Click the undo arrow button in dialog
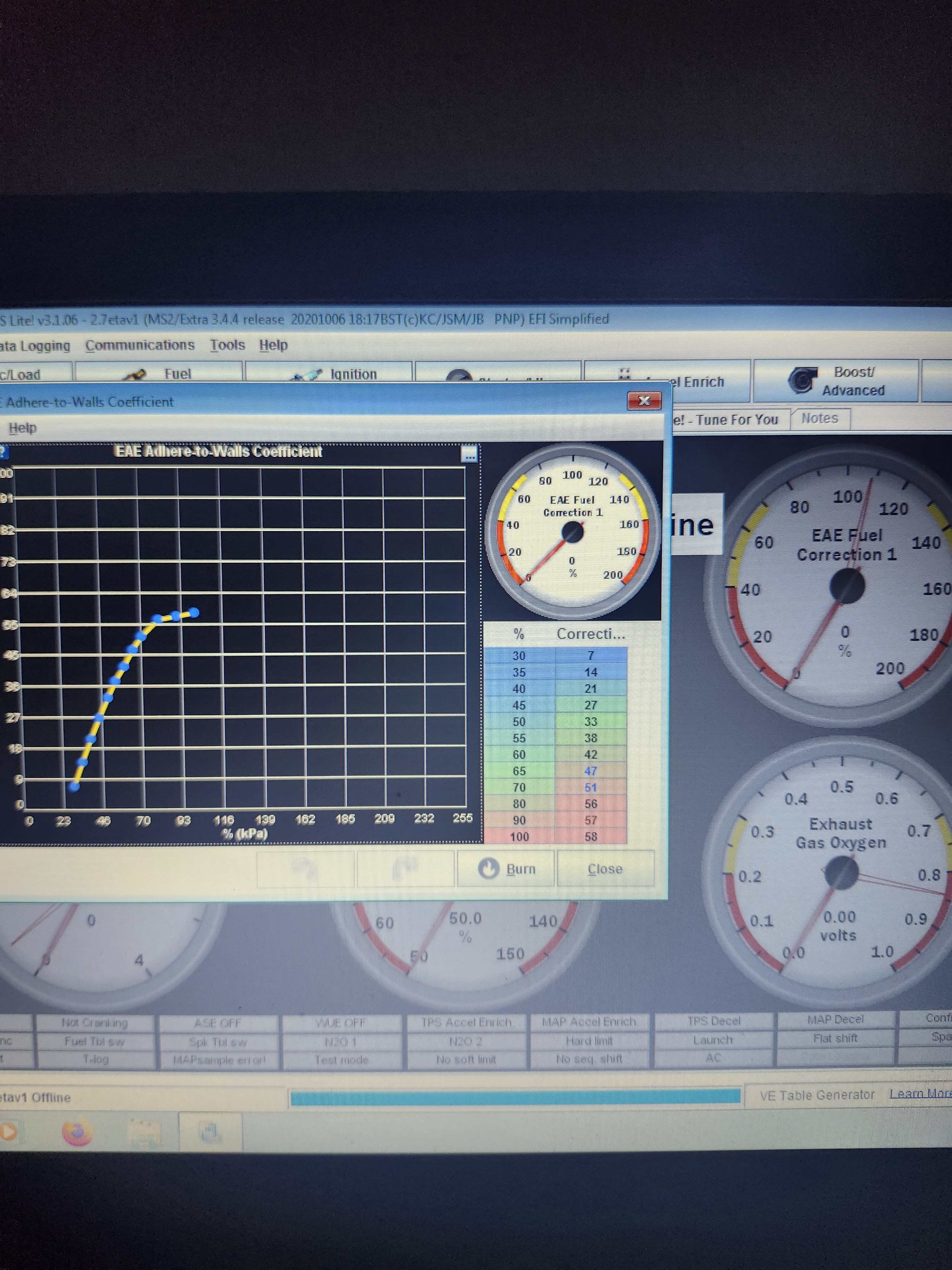 (305, 869)
